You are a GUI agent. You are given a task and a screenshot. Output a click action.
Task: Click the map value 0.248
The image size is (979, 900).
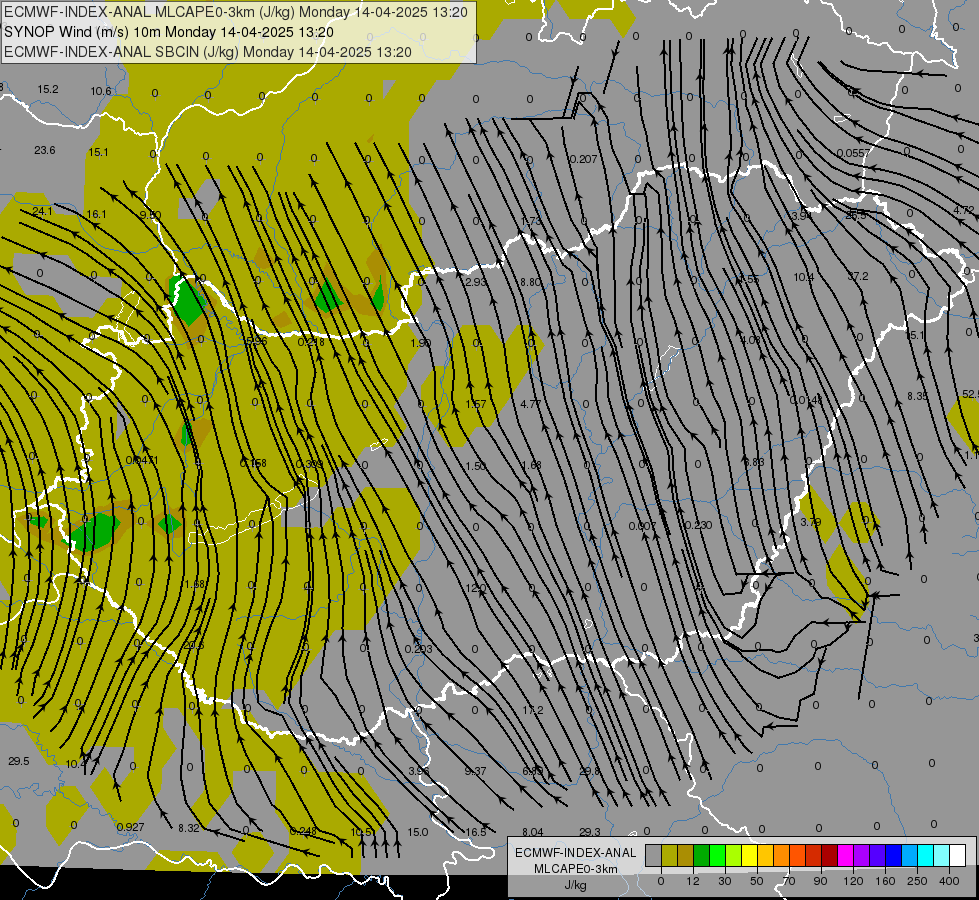click(x=303, y=831)
